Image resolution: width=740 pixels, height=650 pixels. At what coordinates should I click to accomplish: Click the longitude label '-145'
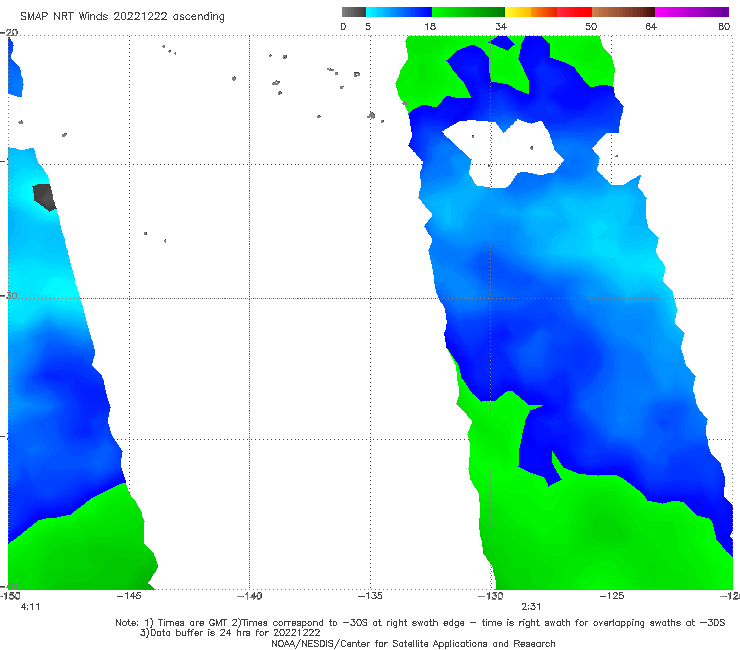click(x=129, y=596)
